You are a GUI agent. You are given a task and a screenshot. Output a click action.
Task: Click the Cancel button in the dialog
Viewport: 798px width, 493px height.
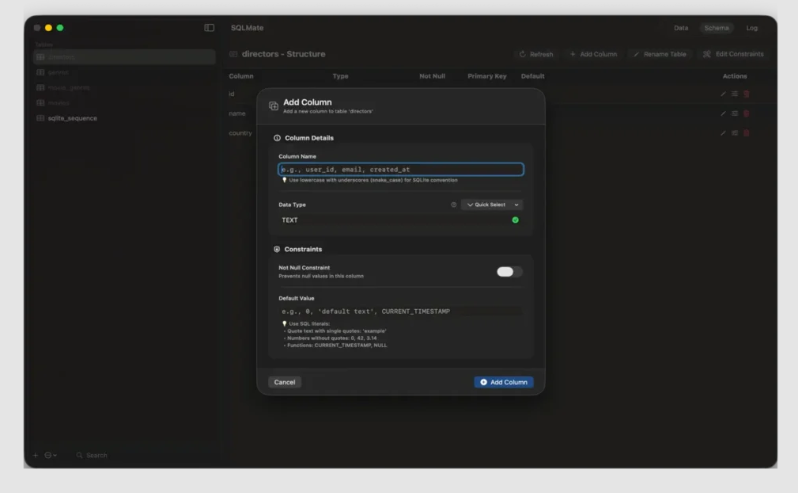[284, 382]
